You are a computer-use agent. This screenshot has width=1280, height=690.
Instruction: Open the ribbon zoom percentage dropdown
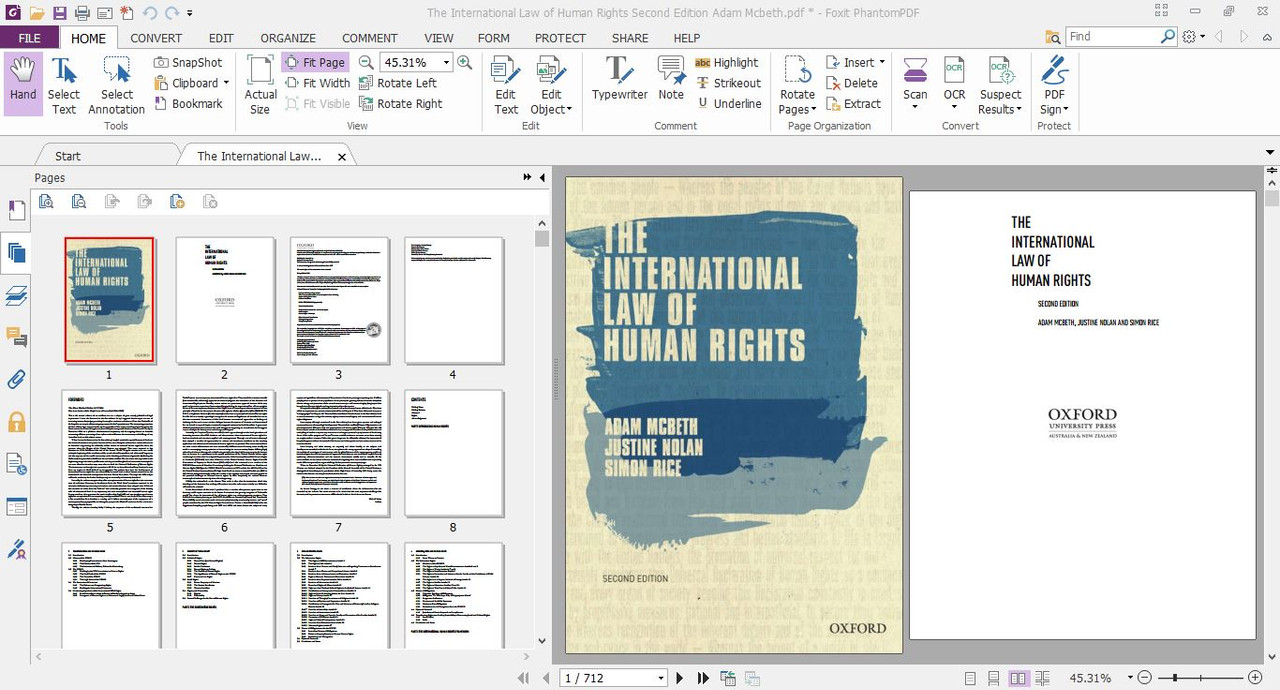coord(446,62)
